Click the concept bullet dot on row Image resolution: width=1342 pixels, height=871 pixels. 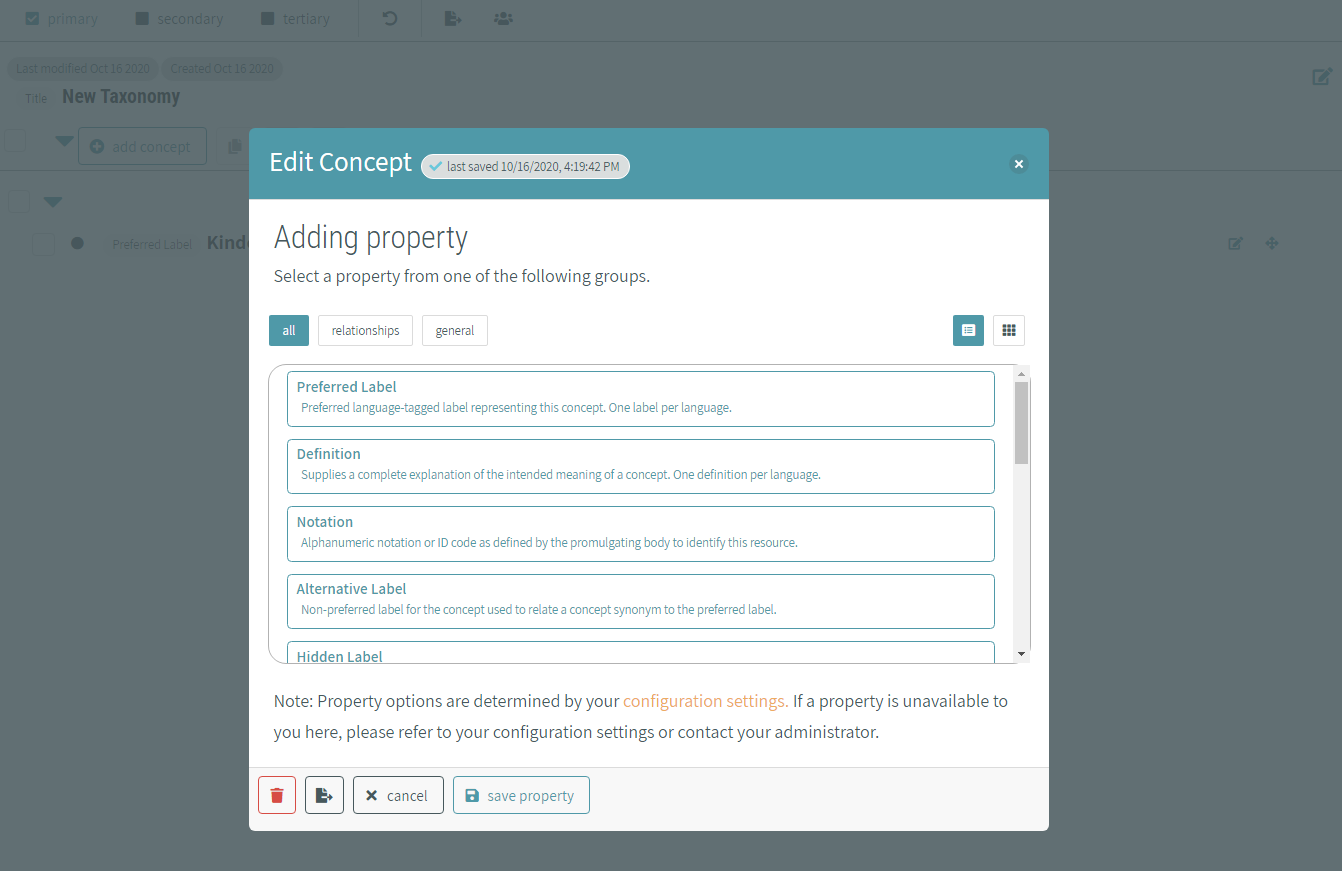(77, 243)
